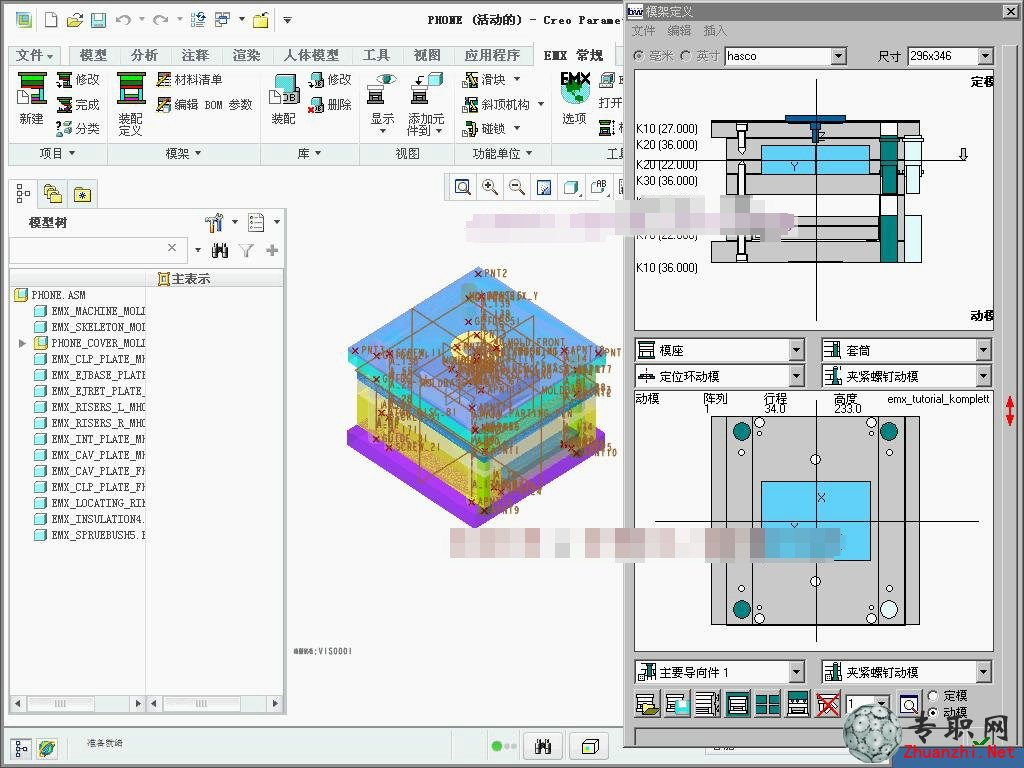Viewport: 1024px width, 768px height.
Task: Switch to the 渲染 ribbon tab
Action: [246, 56]
